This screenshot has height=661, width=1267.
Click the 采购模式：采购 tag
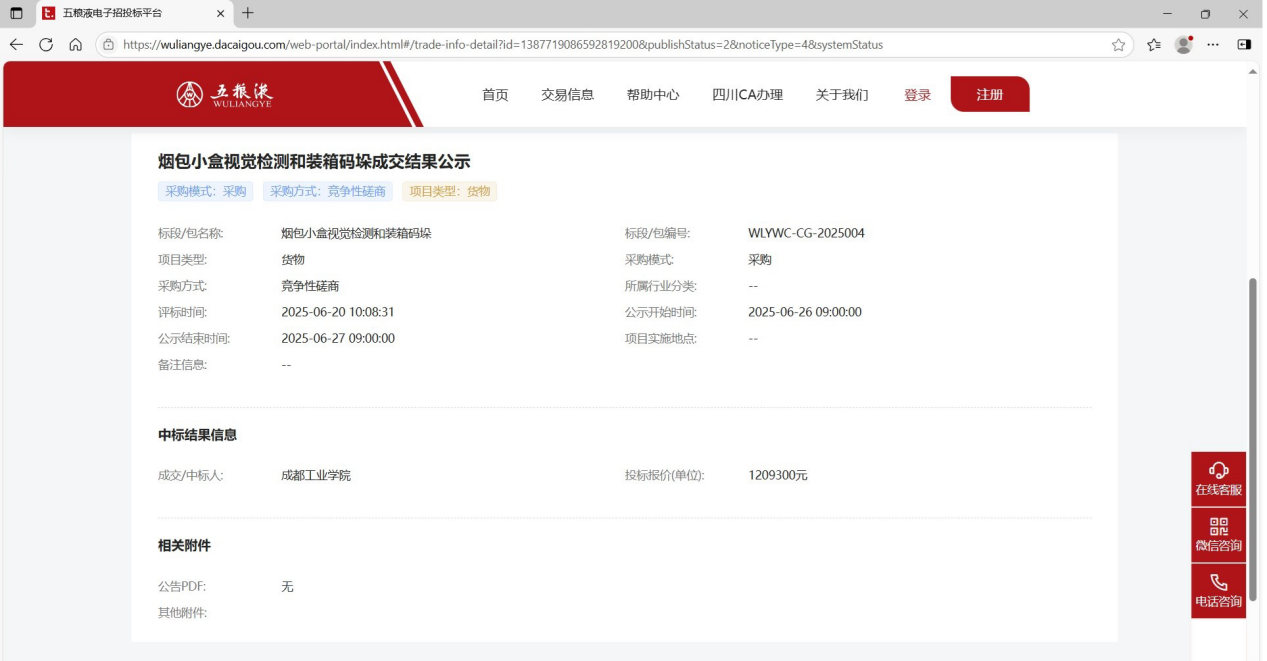[205, 191]
